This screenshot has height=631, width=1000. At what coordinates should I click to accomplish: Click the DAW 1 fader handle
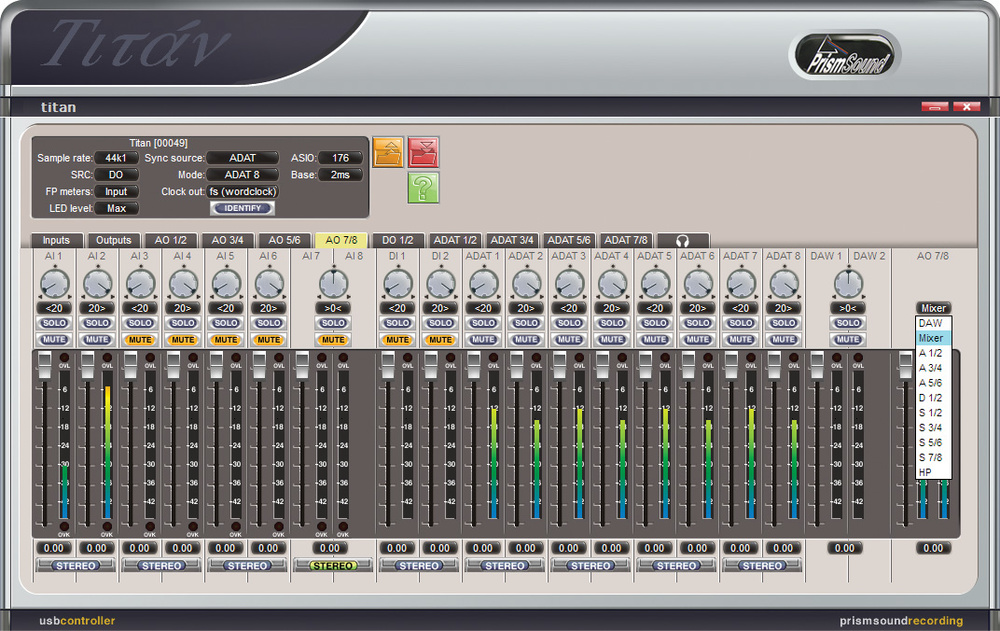click(x=816, y=365)
